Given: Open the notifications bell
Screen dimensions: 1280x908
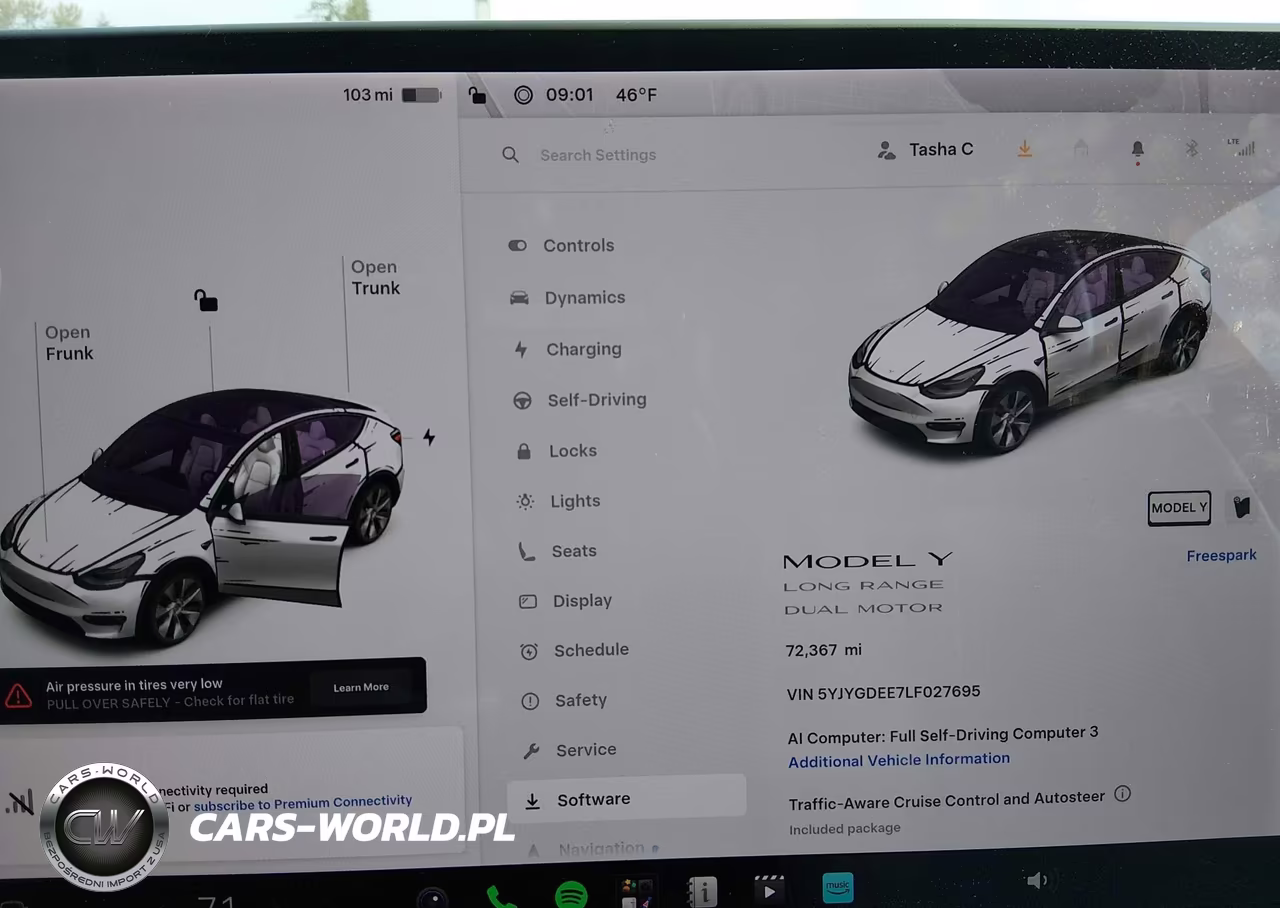Looking at the screenshot, I should click(x=1138, y=149).
